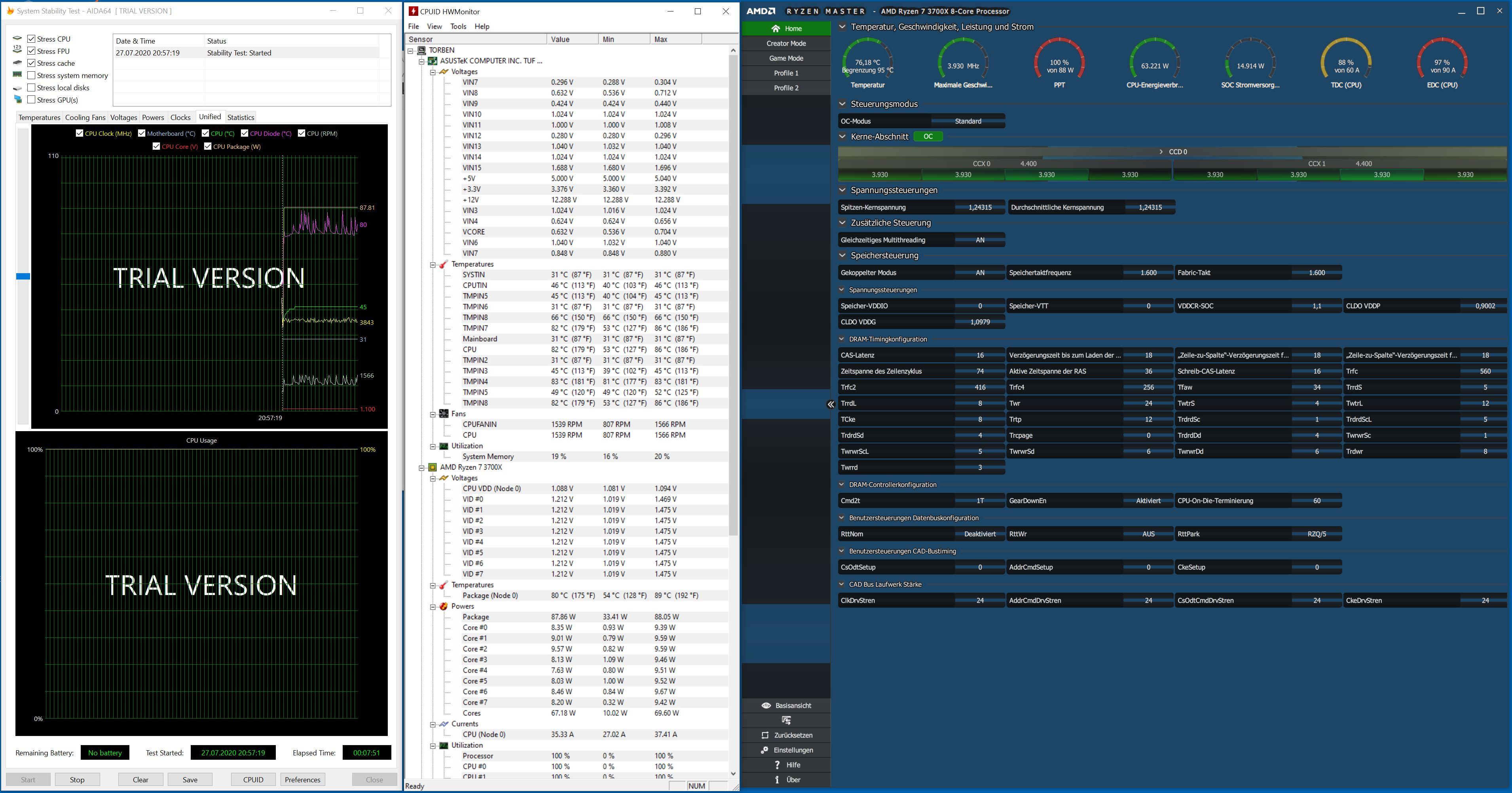Click the double-chevron sidebar collapse icon
This screenshot has height=793, width=1512.
coord(831,404)
